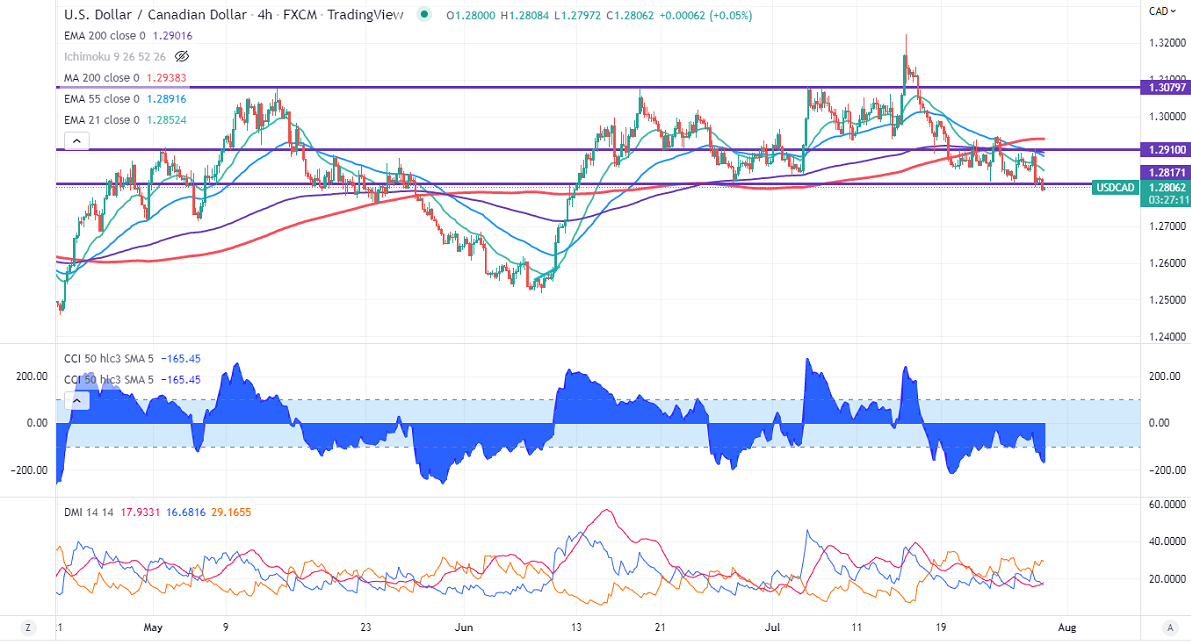Click the Jul label on time axis
Image resolution: width=1191 pixels, height=643 pixels.
[x=772, y=628]
